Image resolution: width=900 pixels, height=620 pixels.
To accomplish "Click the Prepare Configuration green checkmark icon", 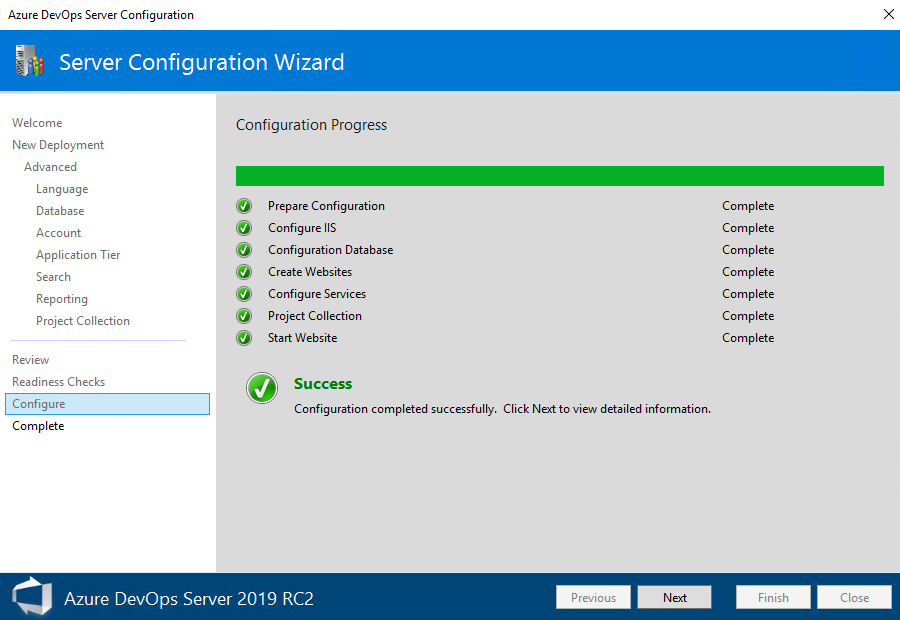I will (x=243, y=206).
